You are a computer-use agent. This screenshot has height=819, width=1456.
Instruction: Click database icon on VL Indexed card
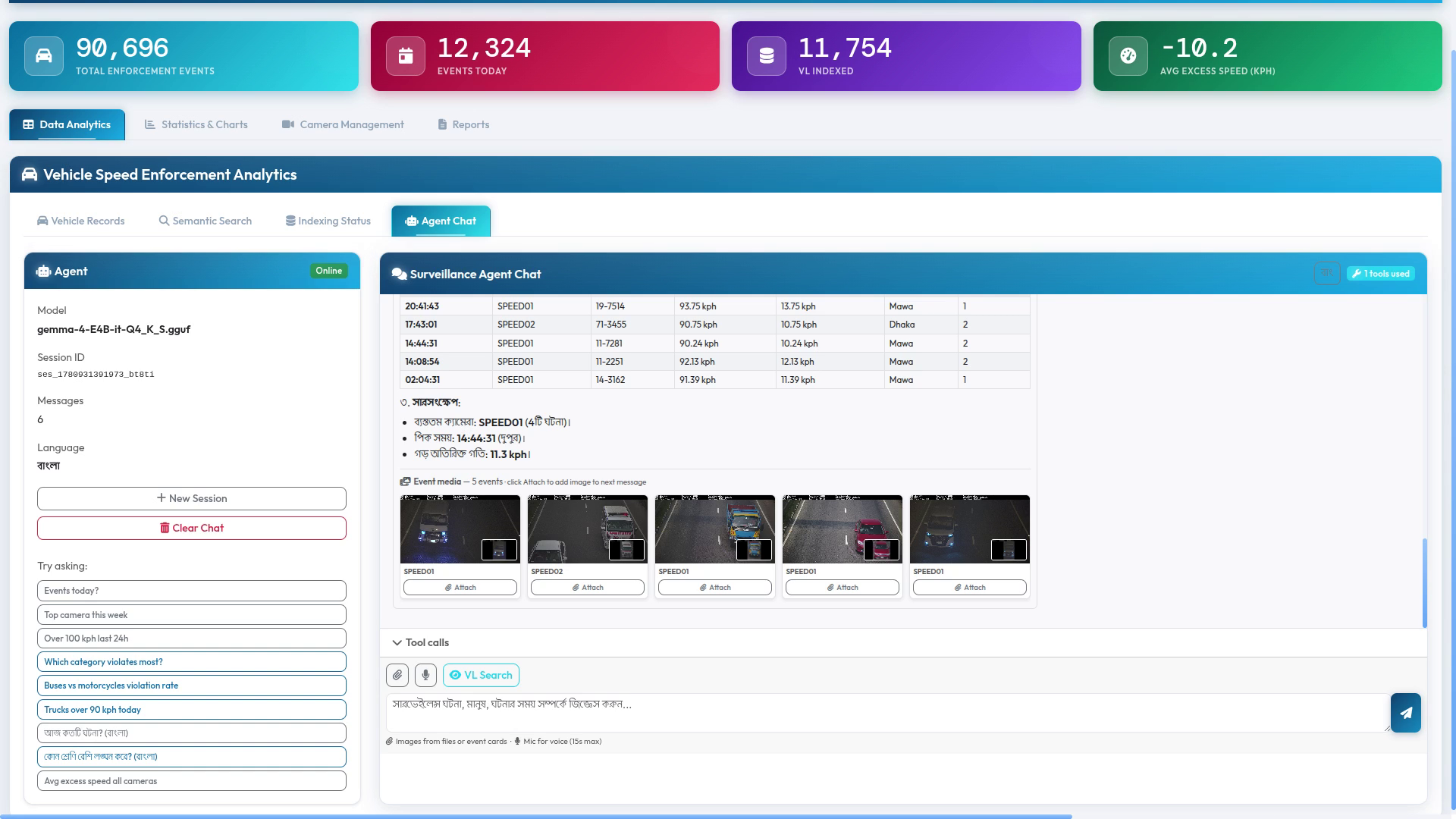[x=767, y=56]
